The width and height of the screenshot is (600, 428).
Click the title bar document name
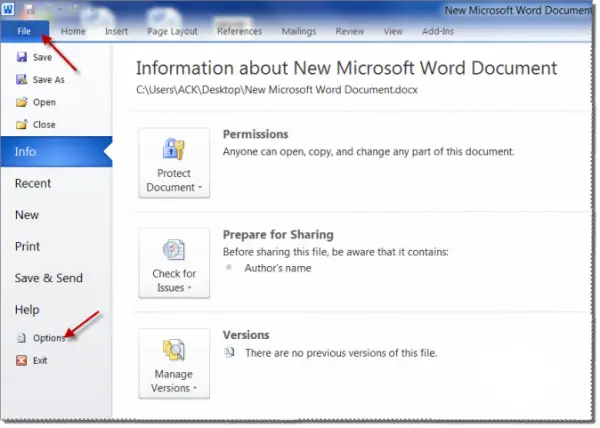coord(518,10)
